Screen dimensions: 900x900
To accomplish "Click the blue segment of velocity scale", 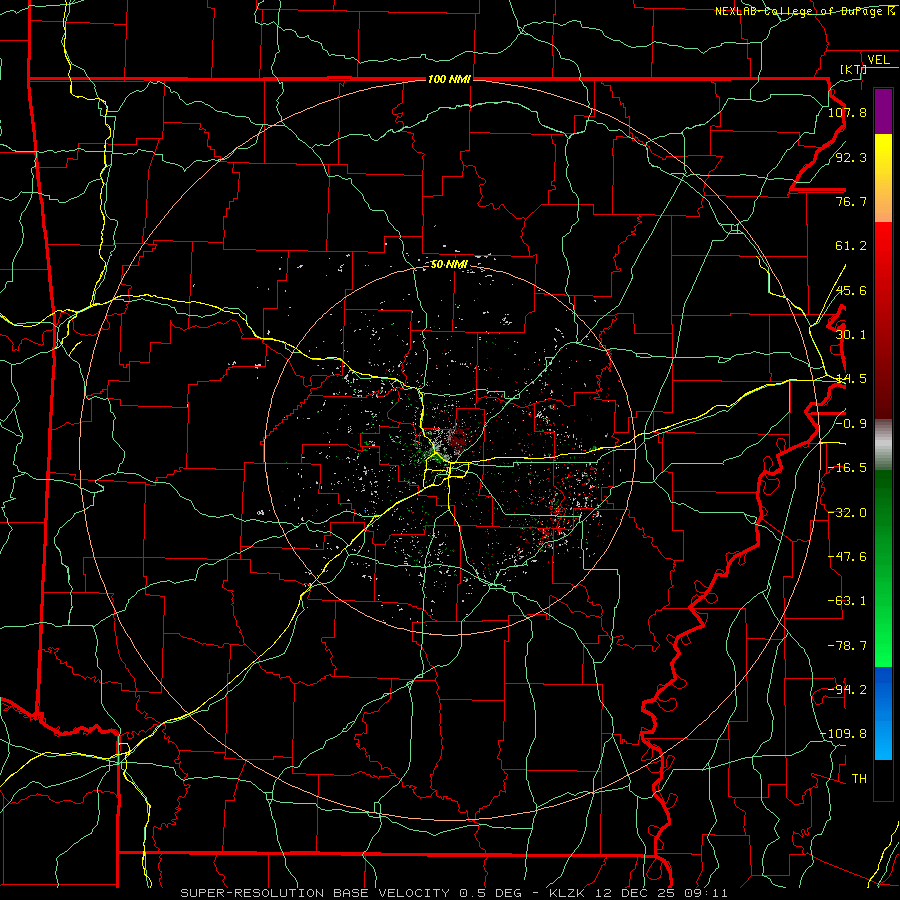I will click(x=883, y=713).
